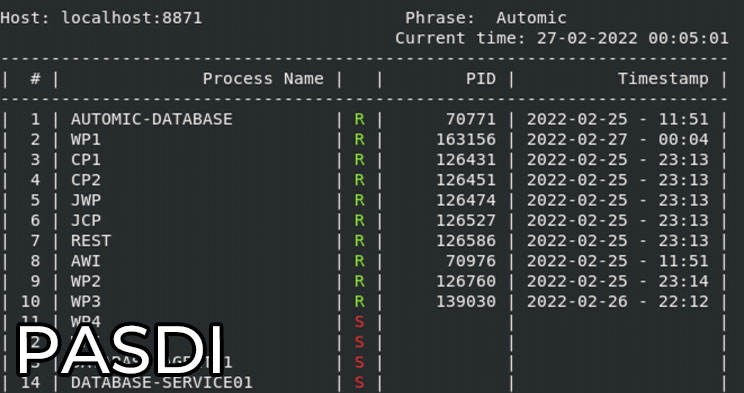Click the Current time value
Screen dimensions: 744x393
tap(633, 38)
